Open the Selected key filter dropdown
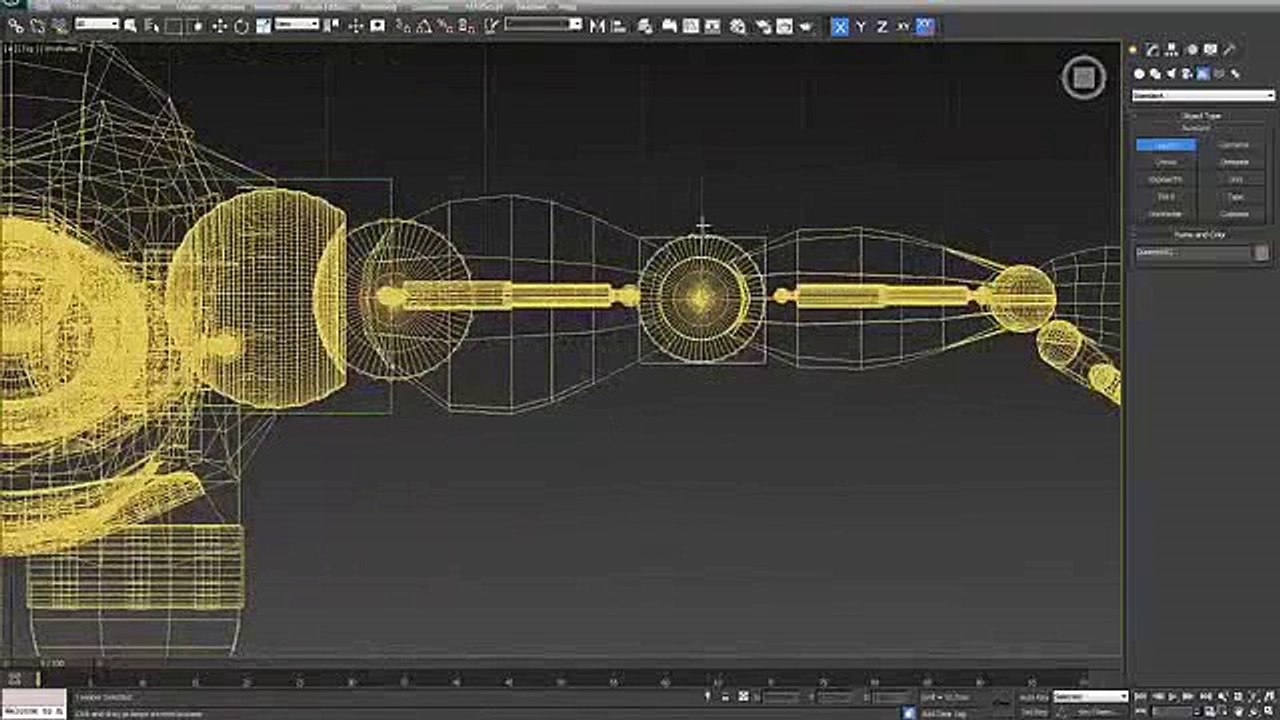Image resolution: width=1280 pixels, height=720 pixels. coord(1090,697)
